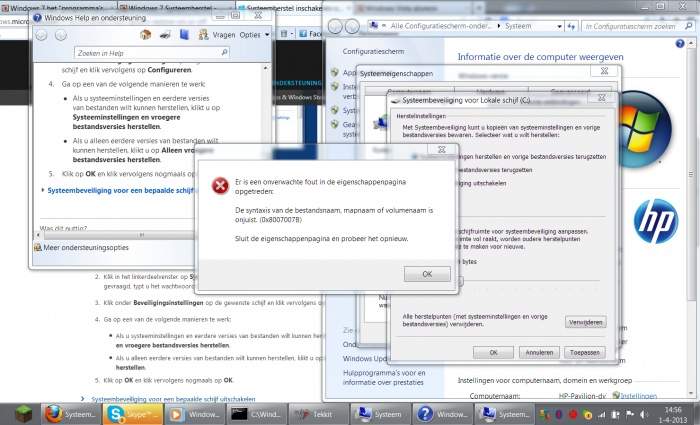Go back in Control Panel Systeem window

click(x=335, y=26)
